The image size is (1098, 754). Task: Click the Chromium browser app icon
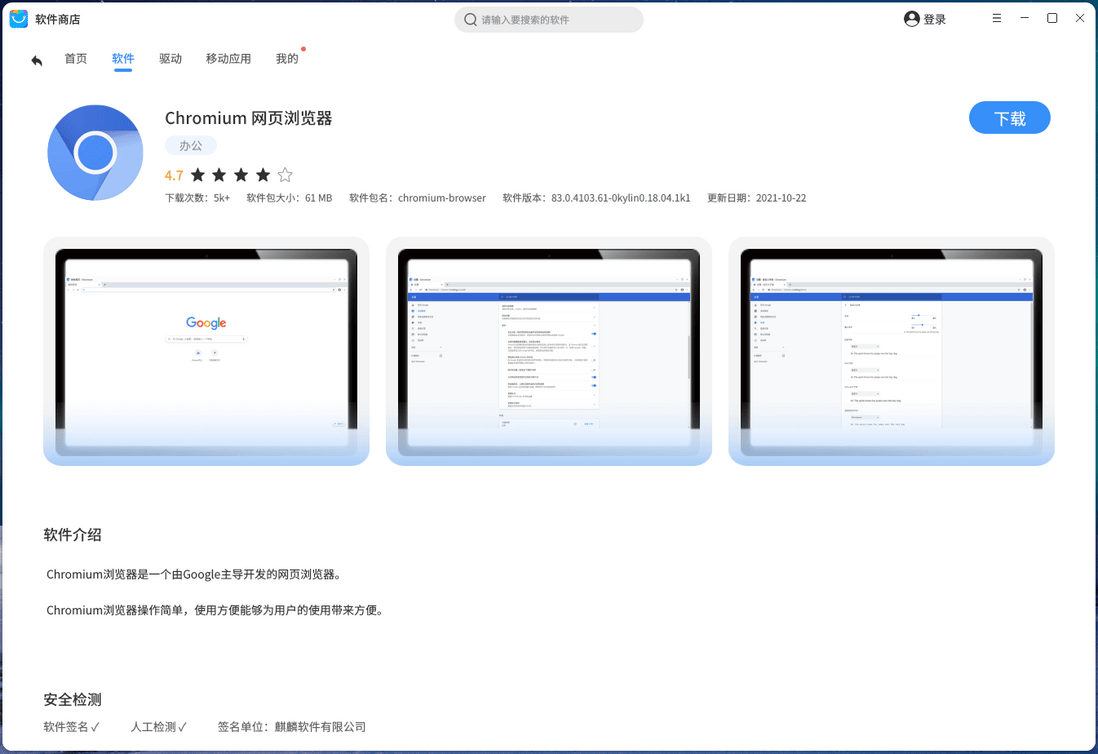tap(95, 152)
